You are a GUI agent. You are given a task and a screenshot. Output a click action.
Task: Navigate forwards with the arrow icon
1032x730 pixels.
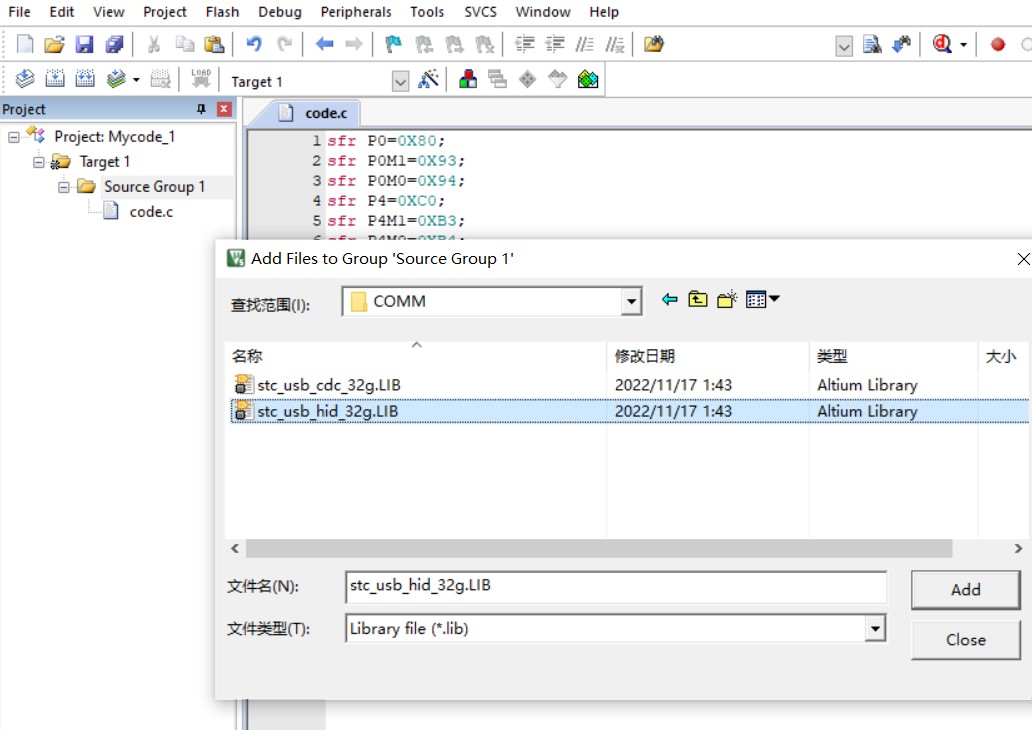[354, 44]
